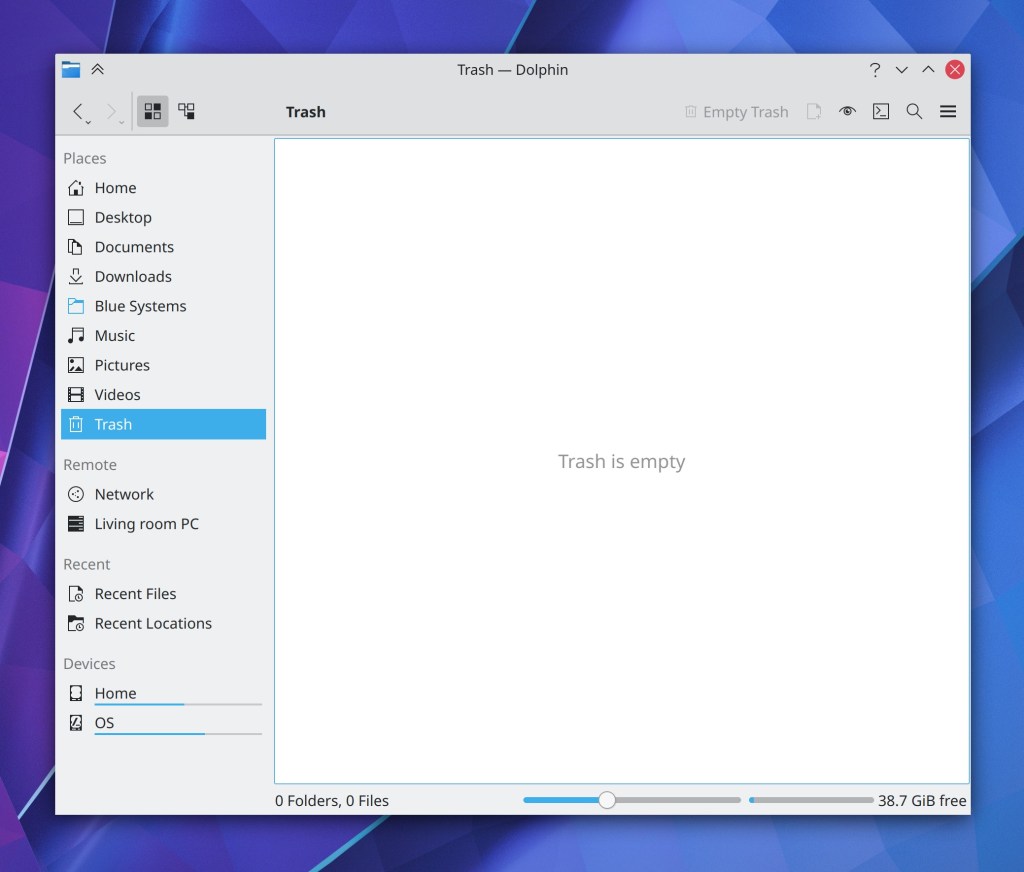Select Downloads in the sidebar
Viewport: 1024px width, 872px height.
tap(132, 277)
